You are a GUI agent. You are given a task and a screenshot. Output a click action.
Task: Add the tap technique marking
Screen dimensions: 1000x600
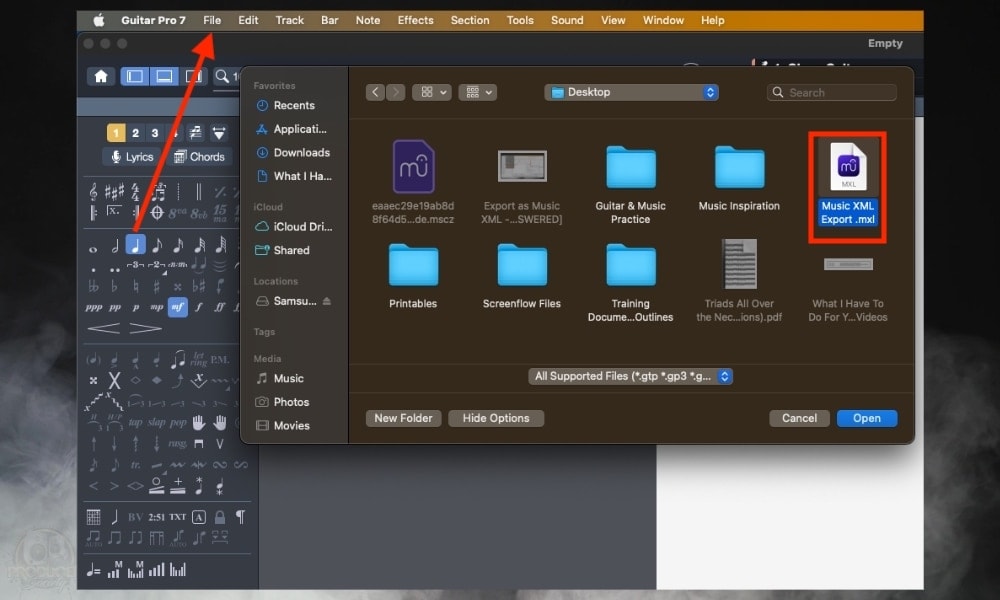click(135, 422)
